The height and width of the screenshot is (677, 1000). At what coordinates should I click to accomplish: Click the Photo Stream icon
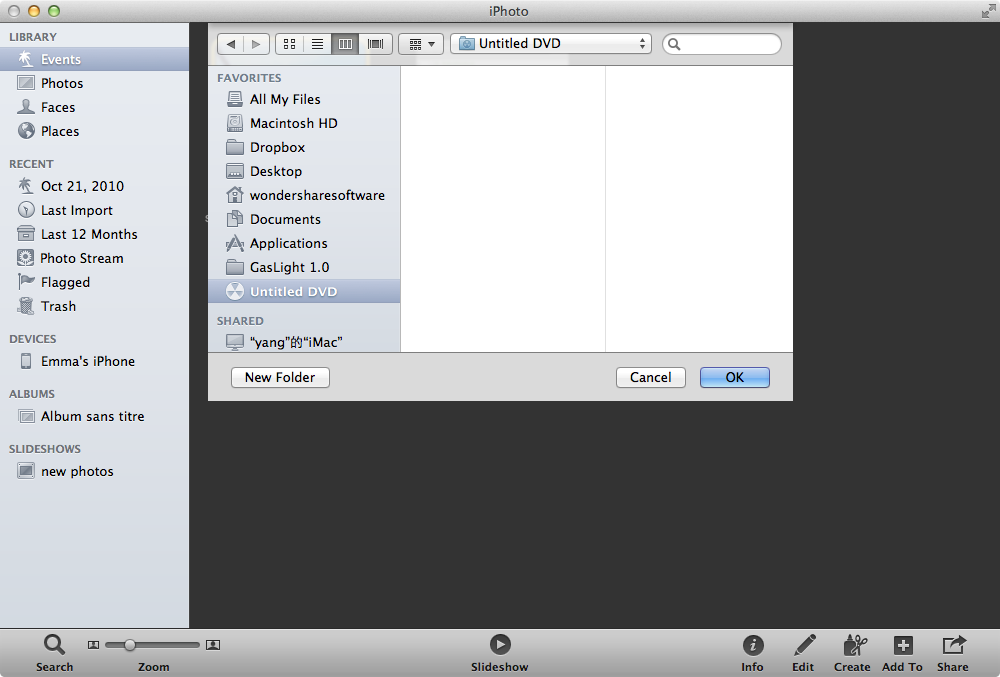click(x=26, y=258)
